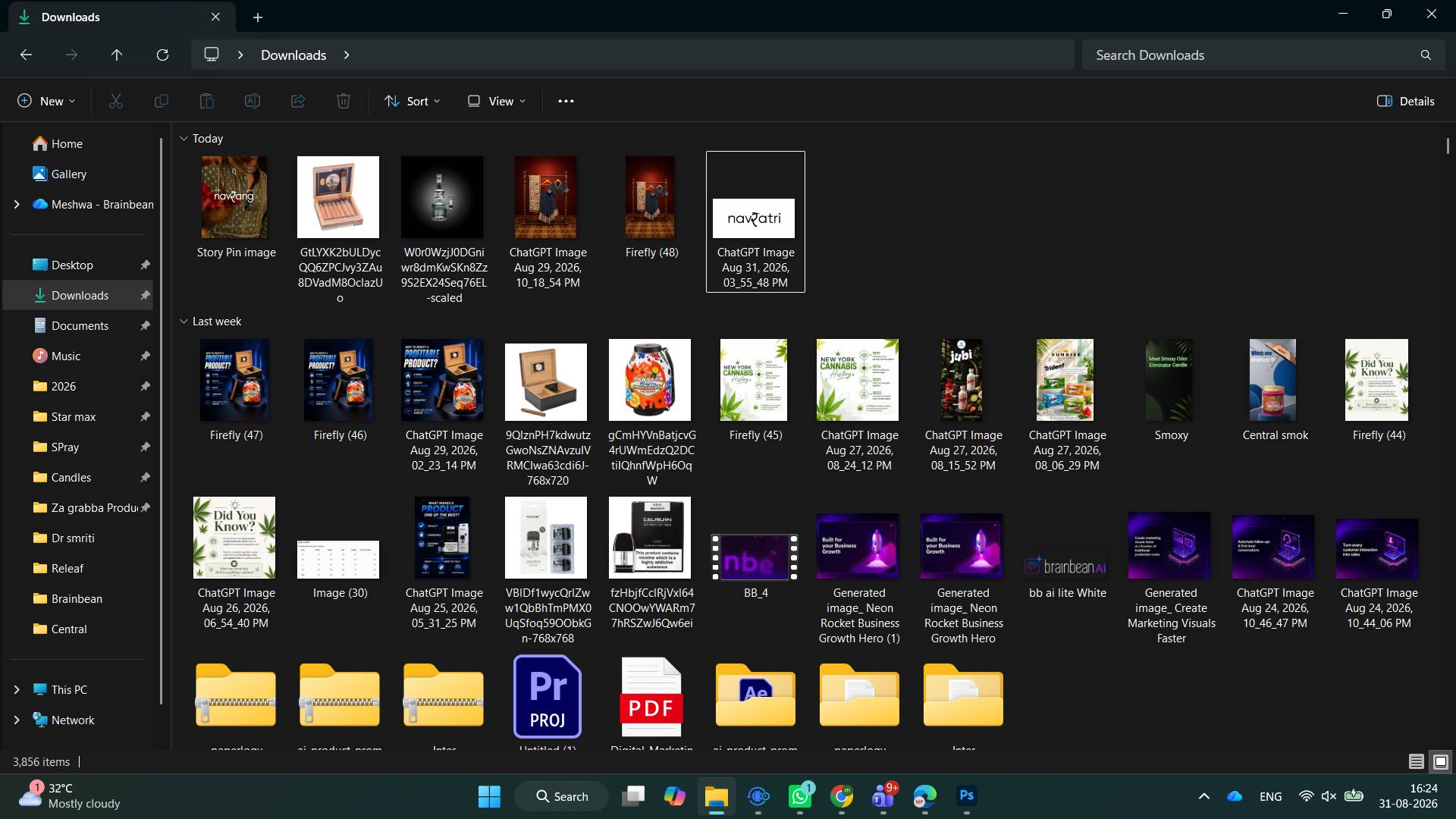
Task: Toggle the Details pane
Action: (x=1406, y=101)
